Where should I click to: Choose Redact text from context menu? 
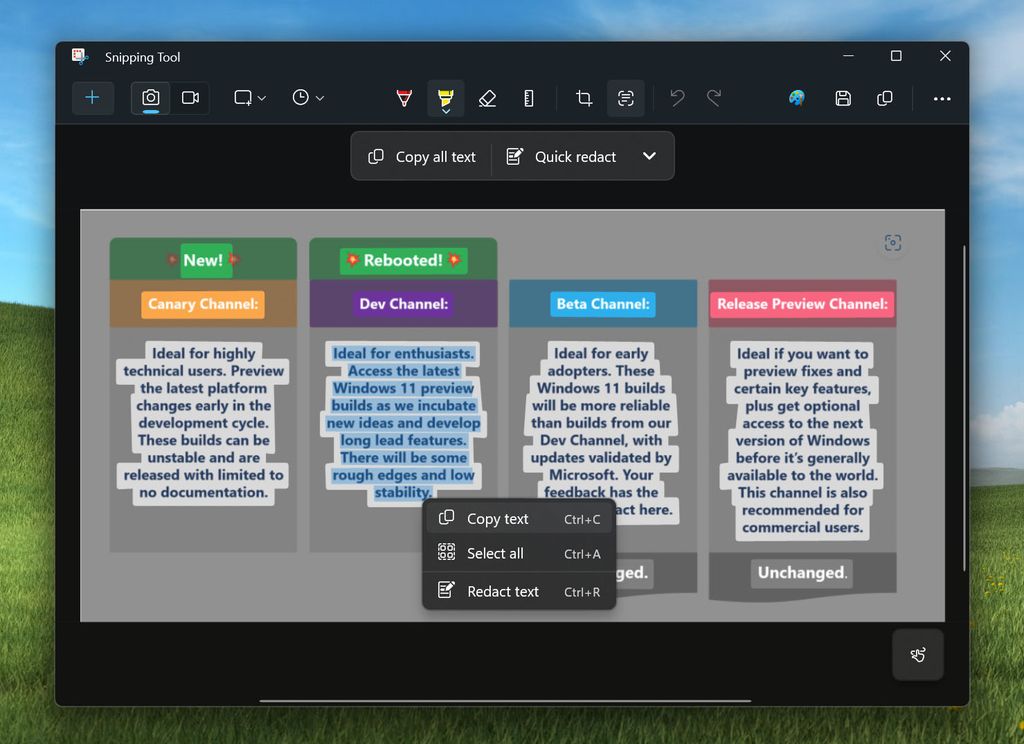[503, 591]
